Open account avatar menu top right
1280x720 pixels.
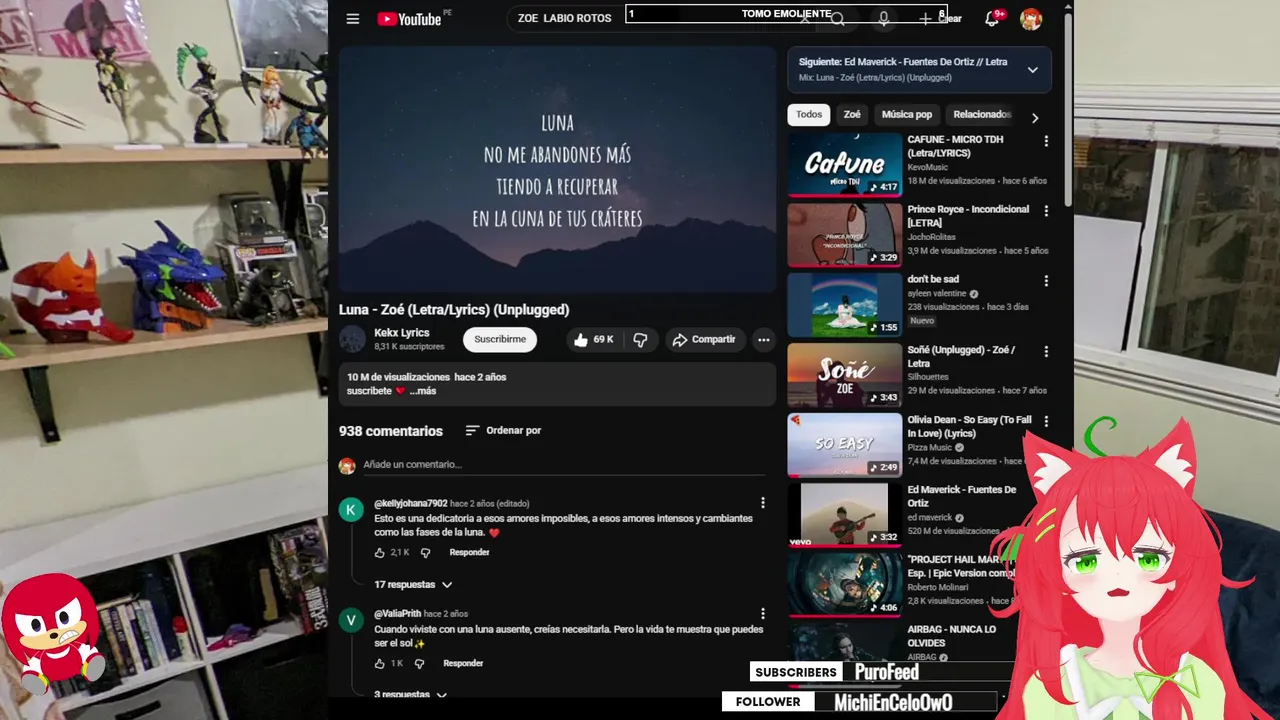click(1031, 18)
